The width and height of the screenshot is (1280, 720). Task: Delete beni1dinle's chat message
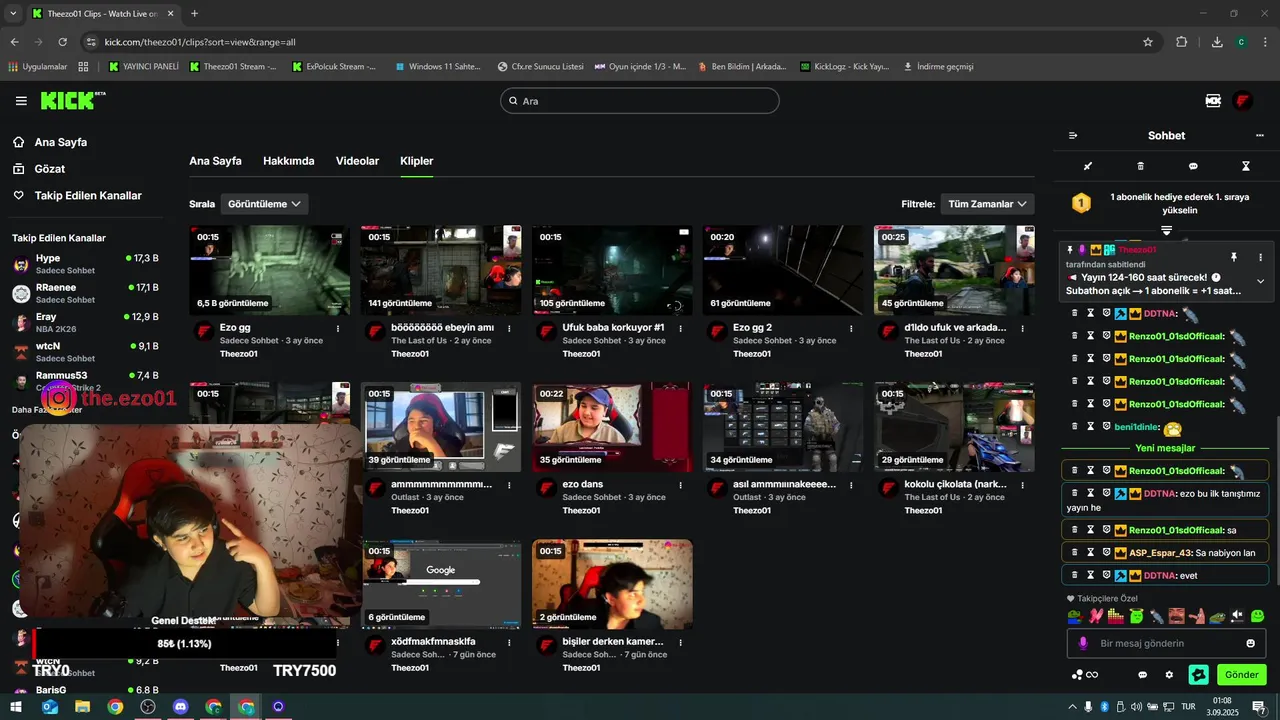[x=1075, y=426]
